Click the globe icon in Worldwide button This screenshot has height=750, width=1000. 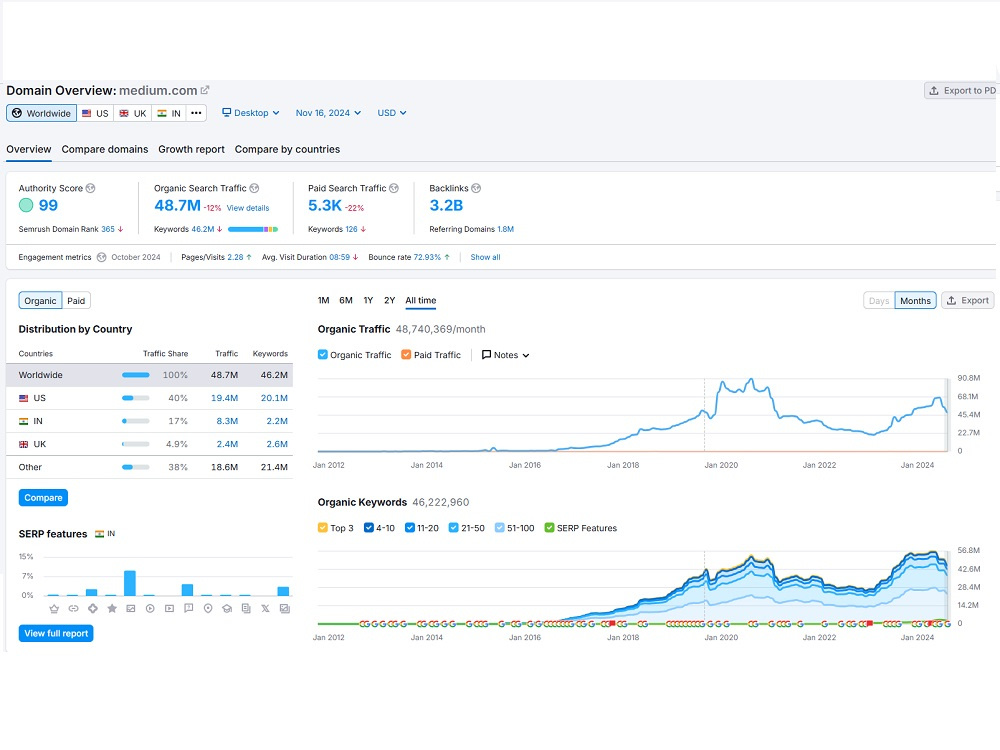coord(17,113)
